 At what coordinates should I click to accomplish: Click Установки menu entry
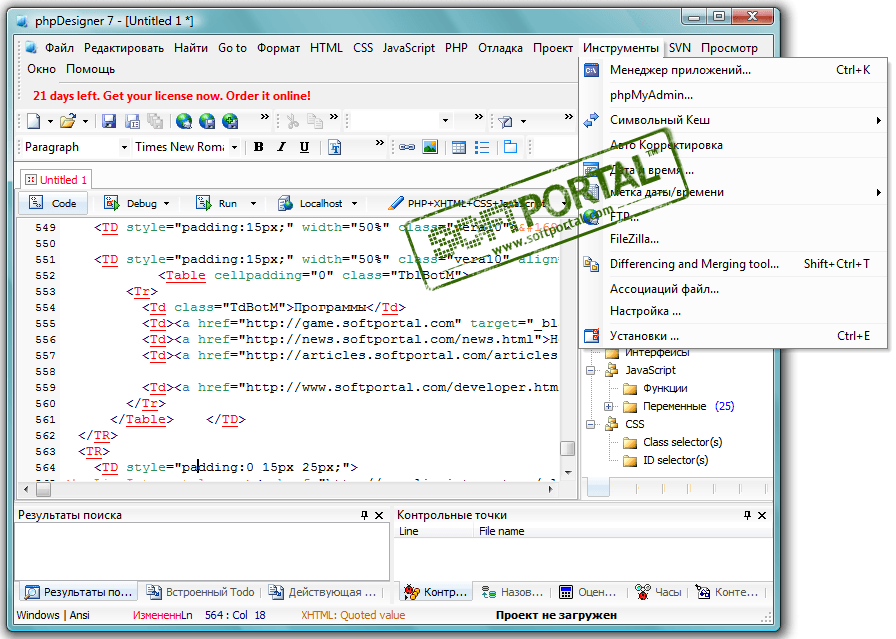pos(733,336)
